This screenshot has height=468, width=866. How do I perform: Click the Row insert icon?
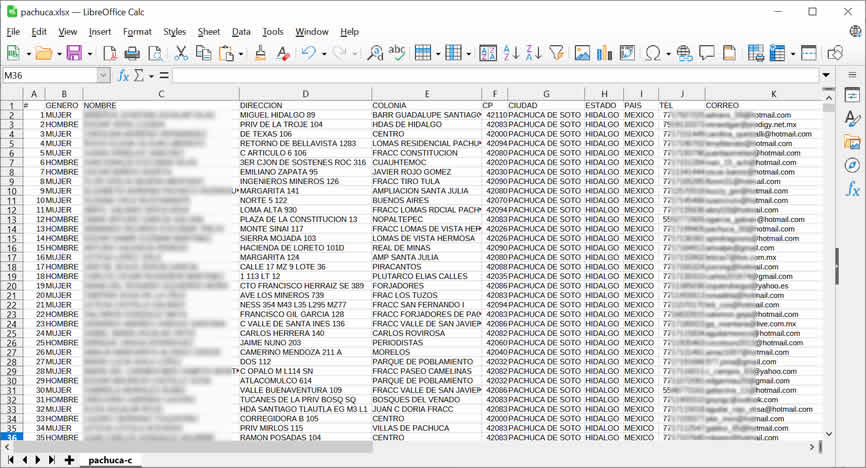point(423,53)
